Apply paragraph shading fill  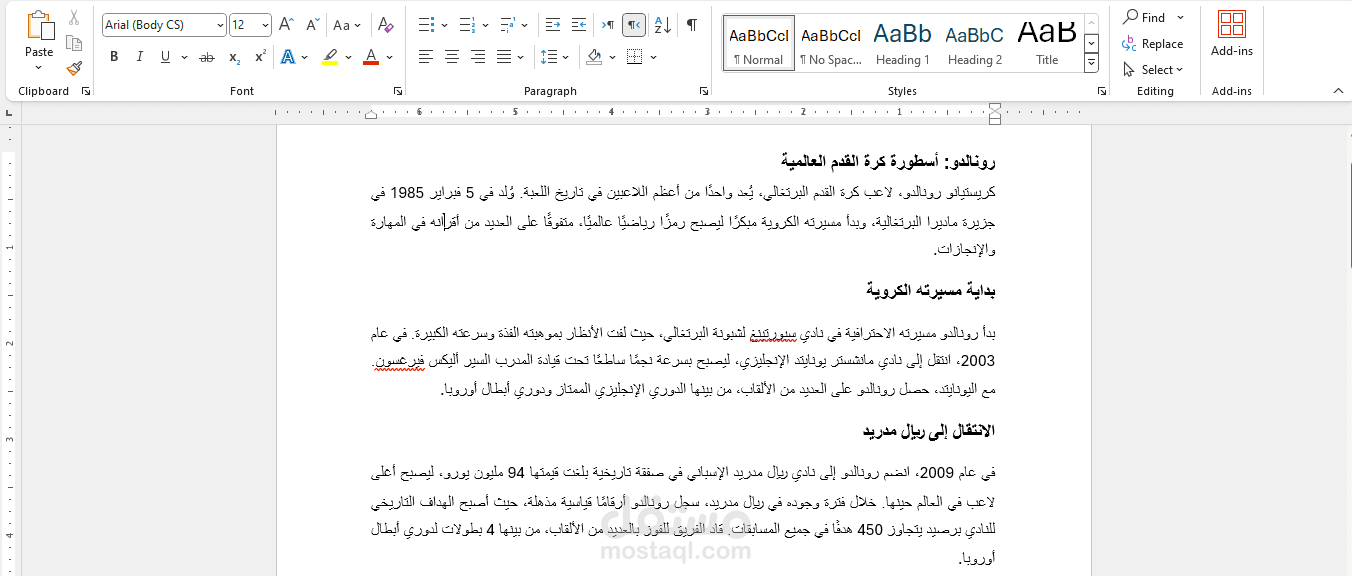tap(594, 57)
